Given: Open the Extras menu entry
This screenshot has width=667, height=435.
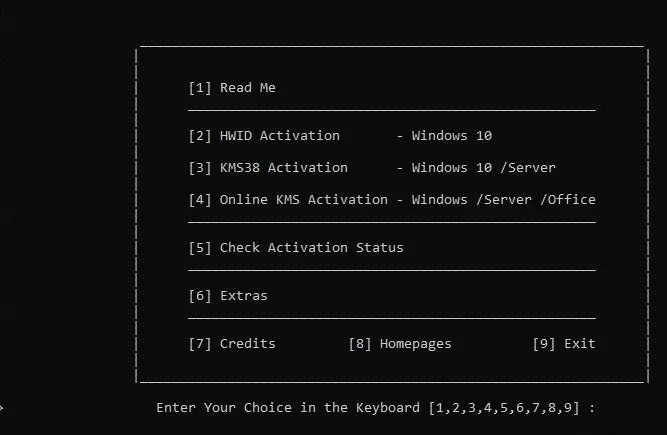Looking at the screenshot, I should (x=228, y=296).
